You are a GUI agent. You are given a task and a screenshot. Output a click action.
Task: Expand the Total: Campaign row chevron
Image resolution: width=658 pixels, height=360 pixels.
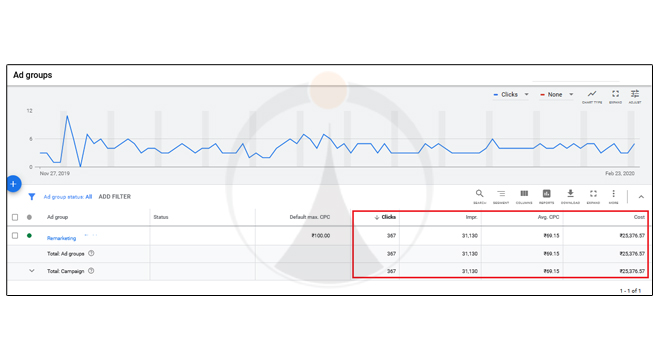pyautogui.click(x=31, y=271)
